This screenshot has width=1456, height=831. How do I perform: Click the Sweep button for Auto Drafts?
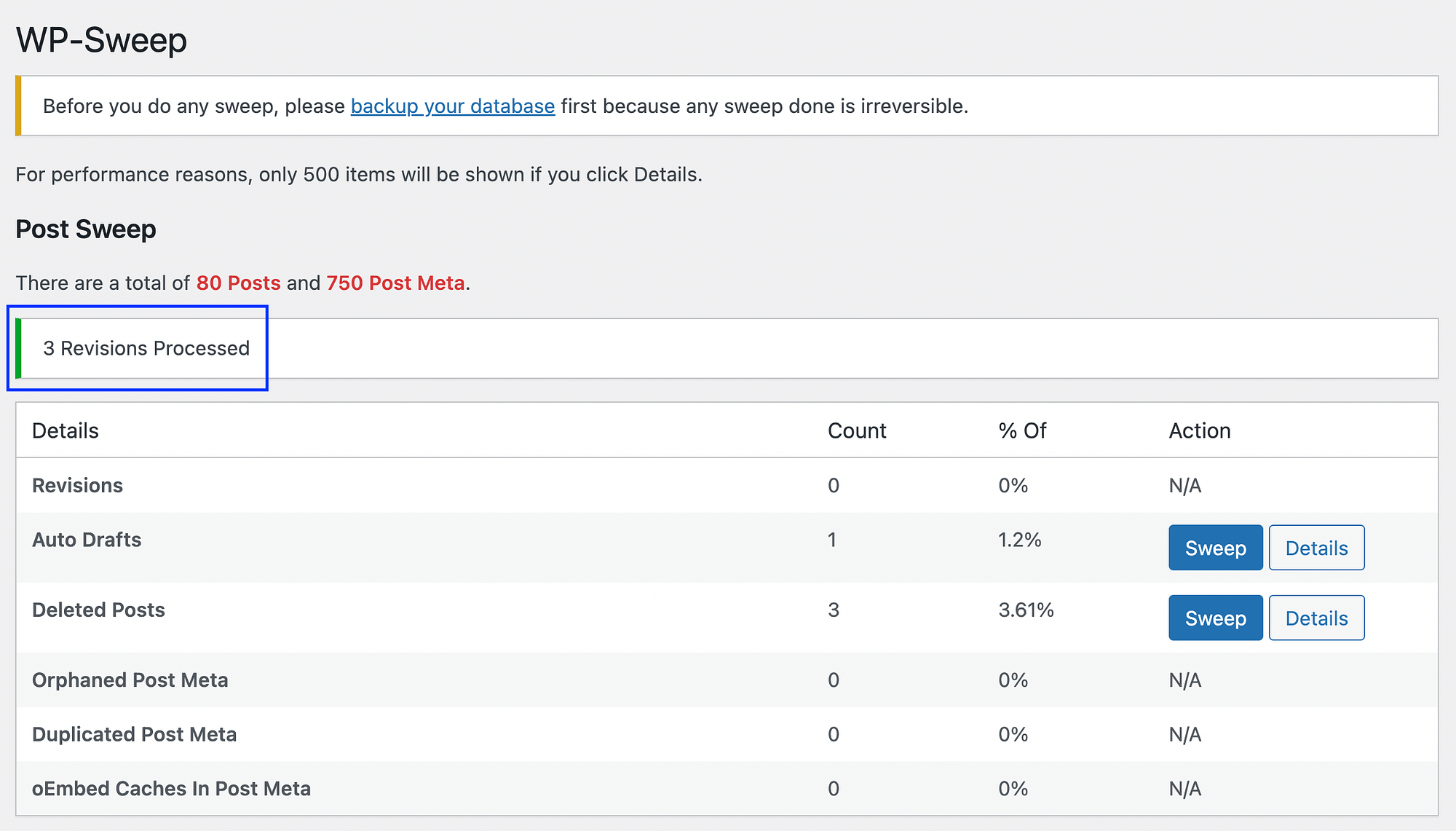pos(1214,548)
